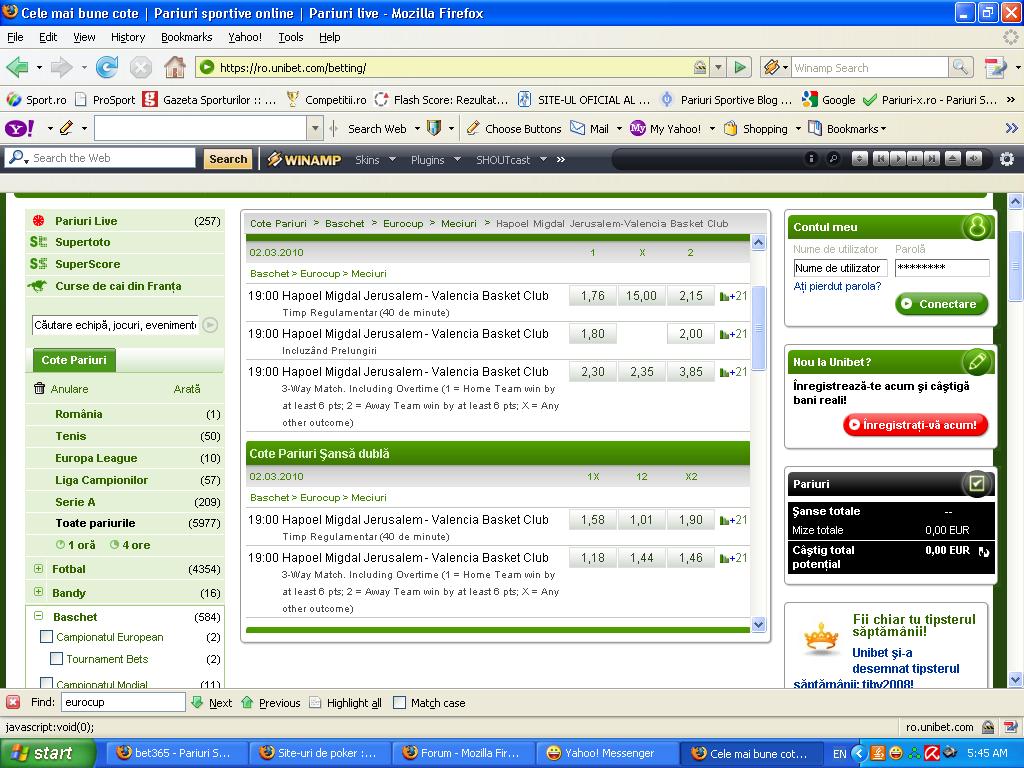The width and height of the screenshot is (1024, 768).
Task: Open the Liga Campionilor betting link
Action: pyautogui.click(x=101, y=480)
